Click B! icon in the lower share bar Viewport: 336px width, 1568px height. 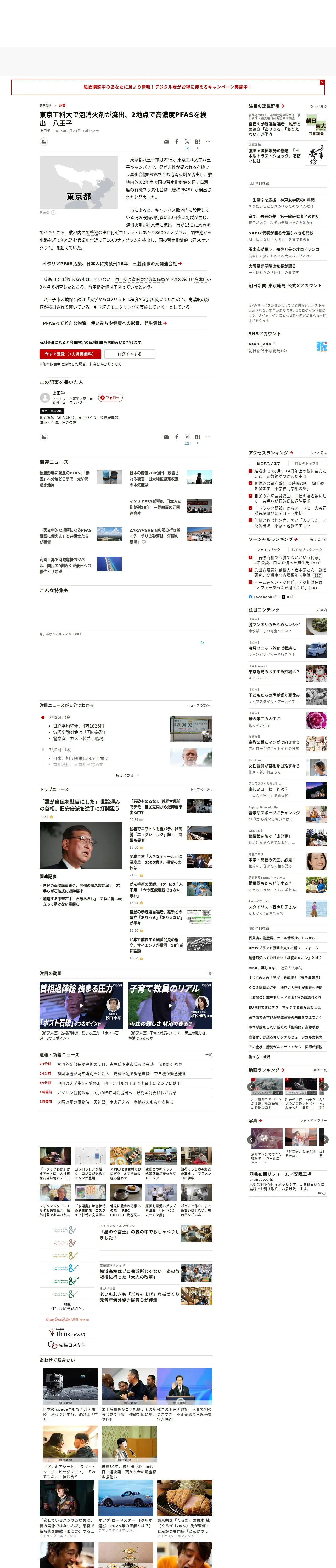[x=198, y=437]
